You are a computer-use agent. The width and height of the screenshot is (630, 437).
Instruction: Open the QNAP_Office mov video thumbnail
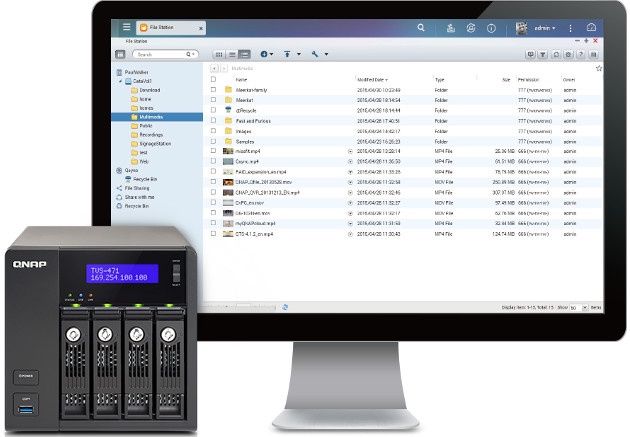tap(228, 182)
